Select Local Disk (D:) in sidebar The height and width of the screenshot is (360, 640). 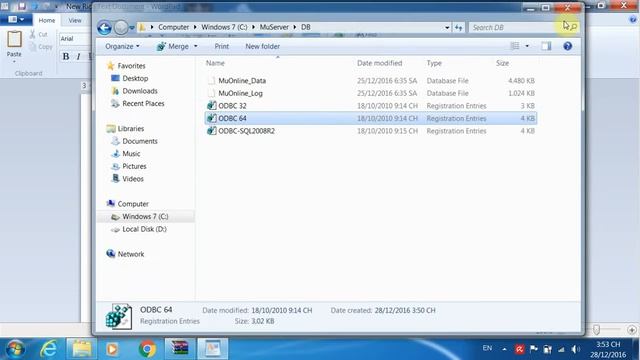coord(144,229)
